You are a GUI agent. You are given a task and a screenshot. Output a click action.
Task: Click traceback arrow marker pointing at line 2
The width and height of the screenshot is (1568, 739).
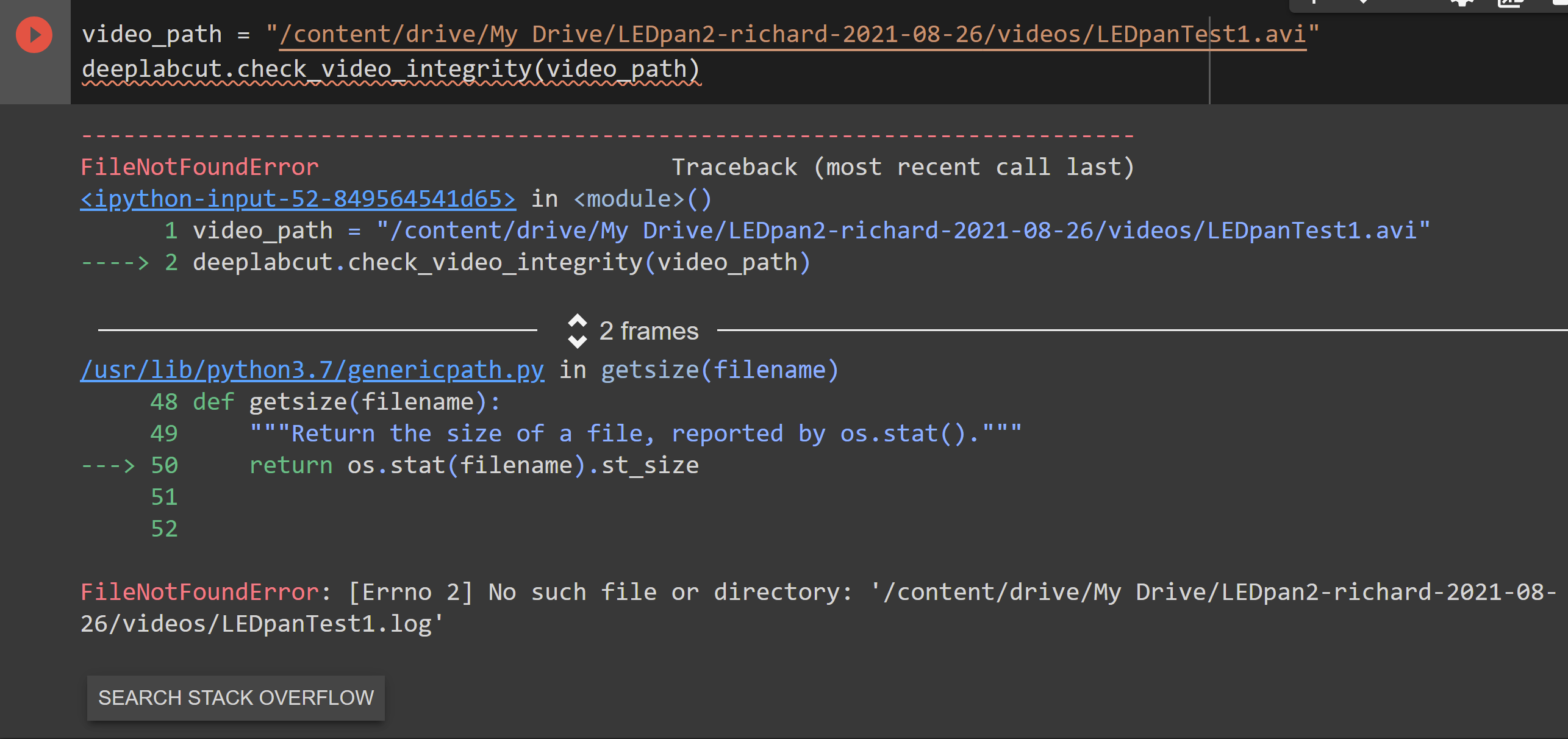[115, 262]
